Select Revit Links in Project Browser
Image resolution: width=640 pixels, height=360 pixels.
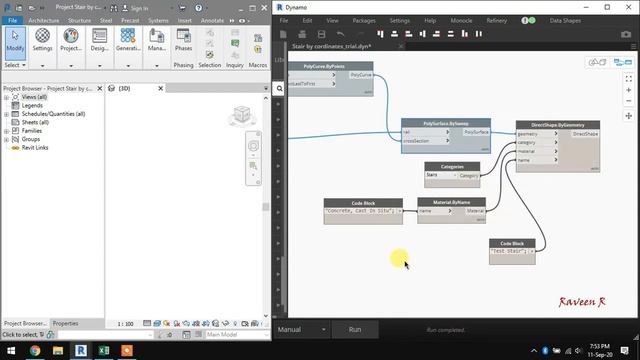(35, 148)
